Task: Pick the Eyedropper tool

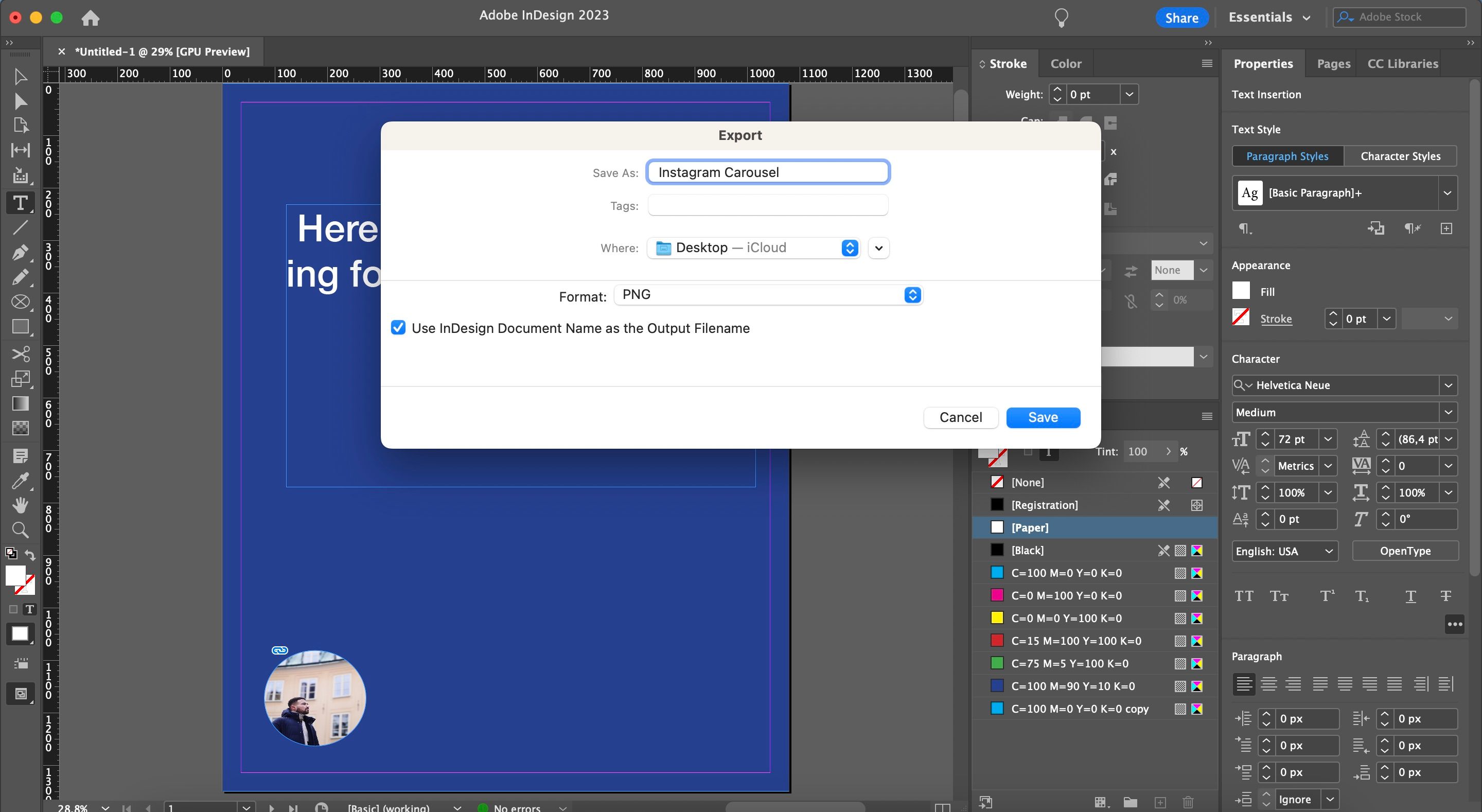Action: pyautogui.click(x=21, y=481)
